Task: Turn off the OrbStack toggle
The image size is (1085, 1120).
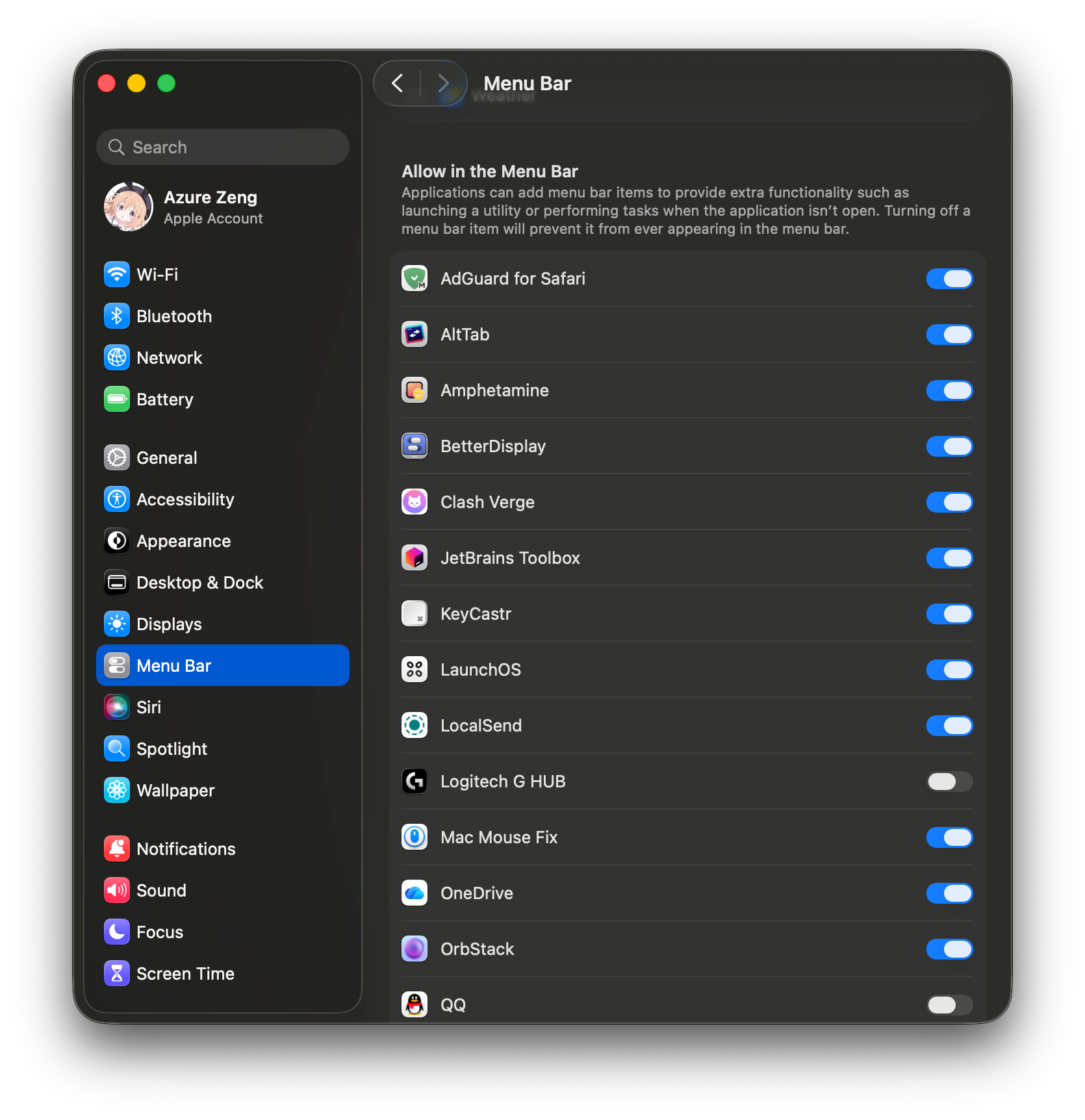Action: pyautogui.click(x=949, y=949)
